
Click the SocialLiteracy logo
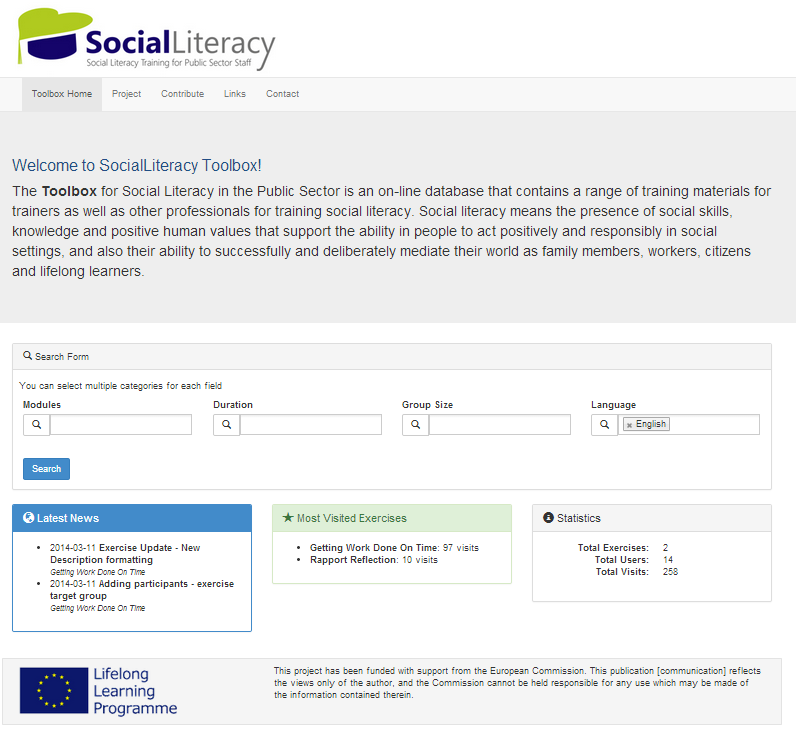pyautogui.click(x=146, y=40)
